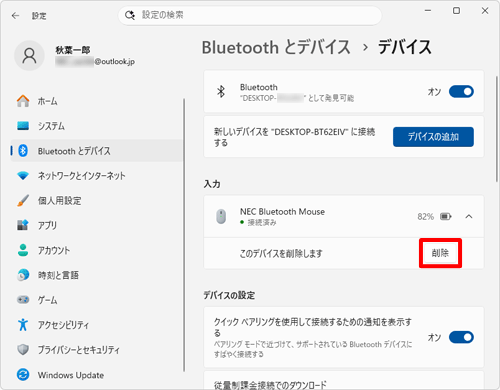The width and height of the screenshot is (500, 390).
Task: Click the 削除 button for the mouse
Action: point(440,253)
